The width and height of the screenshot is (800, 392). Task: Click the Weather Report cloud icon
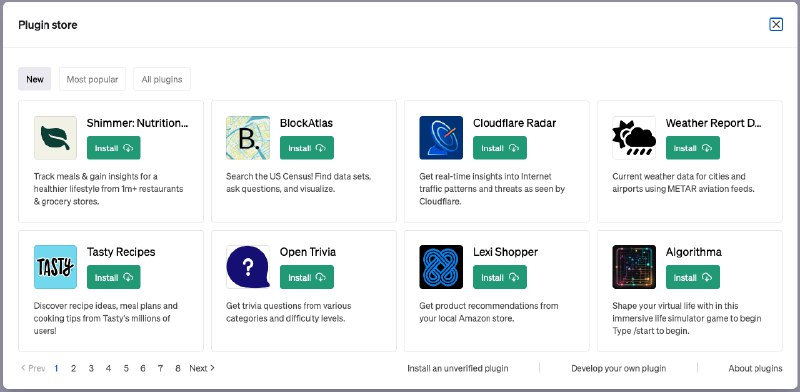634,138
